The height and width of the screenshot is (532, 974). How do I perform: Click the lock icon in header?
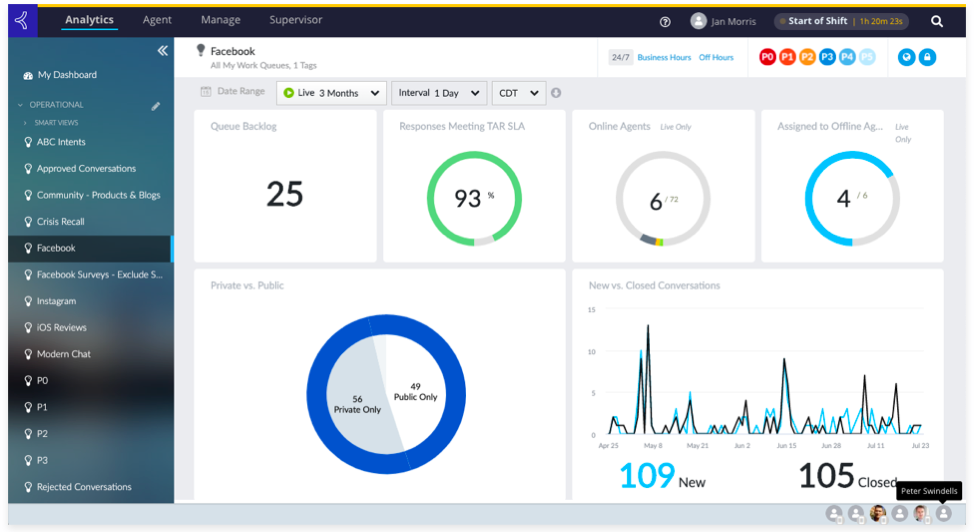tap(927, 57)
